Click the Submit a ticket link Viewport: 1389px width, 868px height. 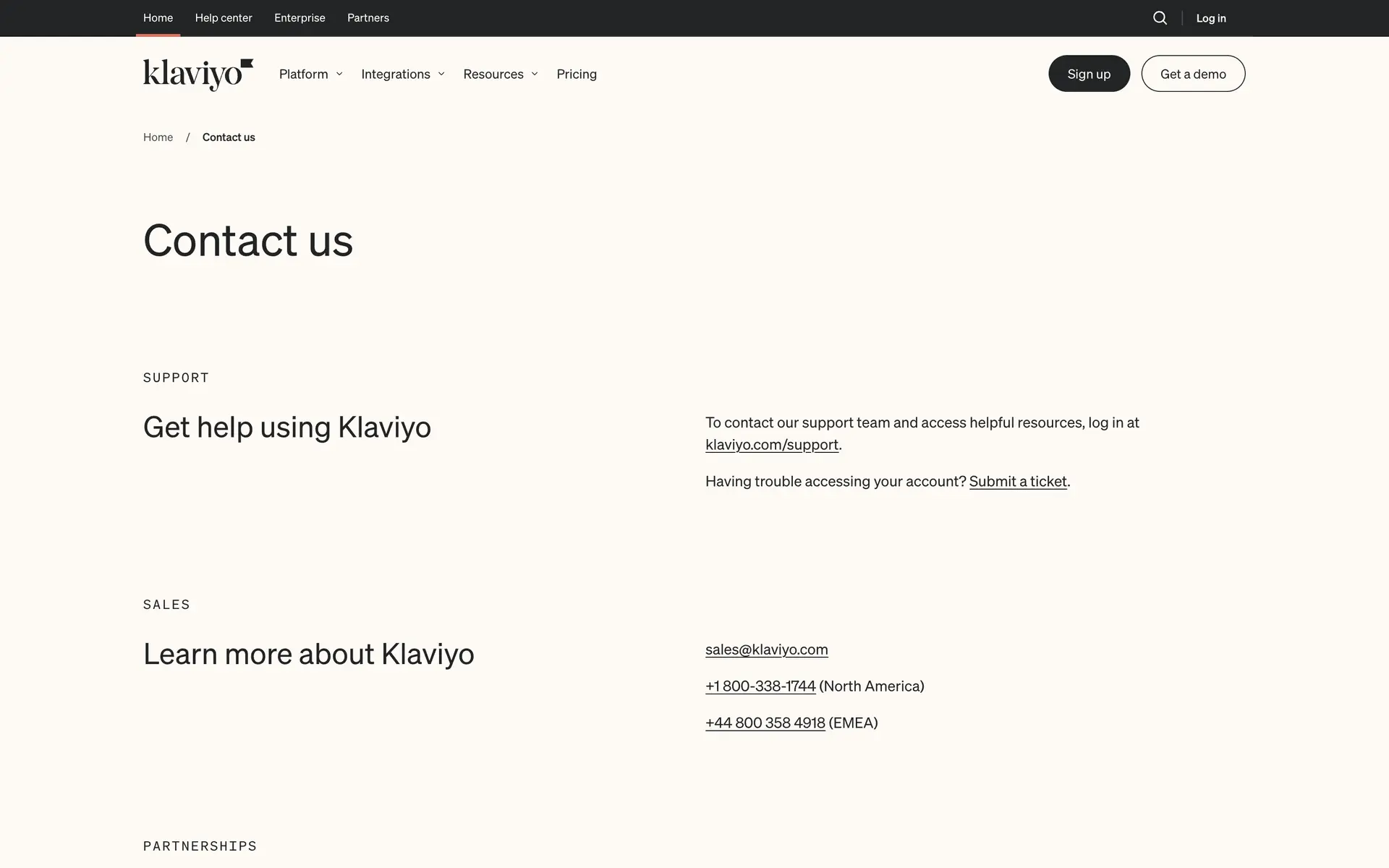[x=1017, y=482]
